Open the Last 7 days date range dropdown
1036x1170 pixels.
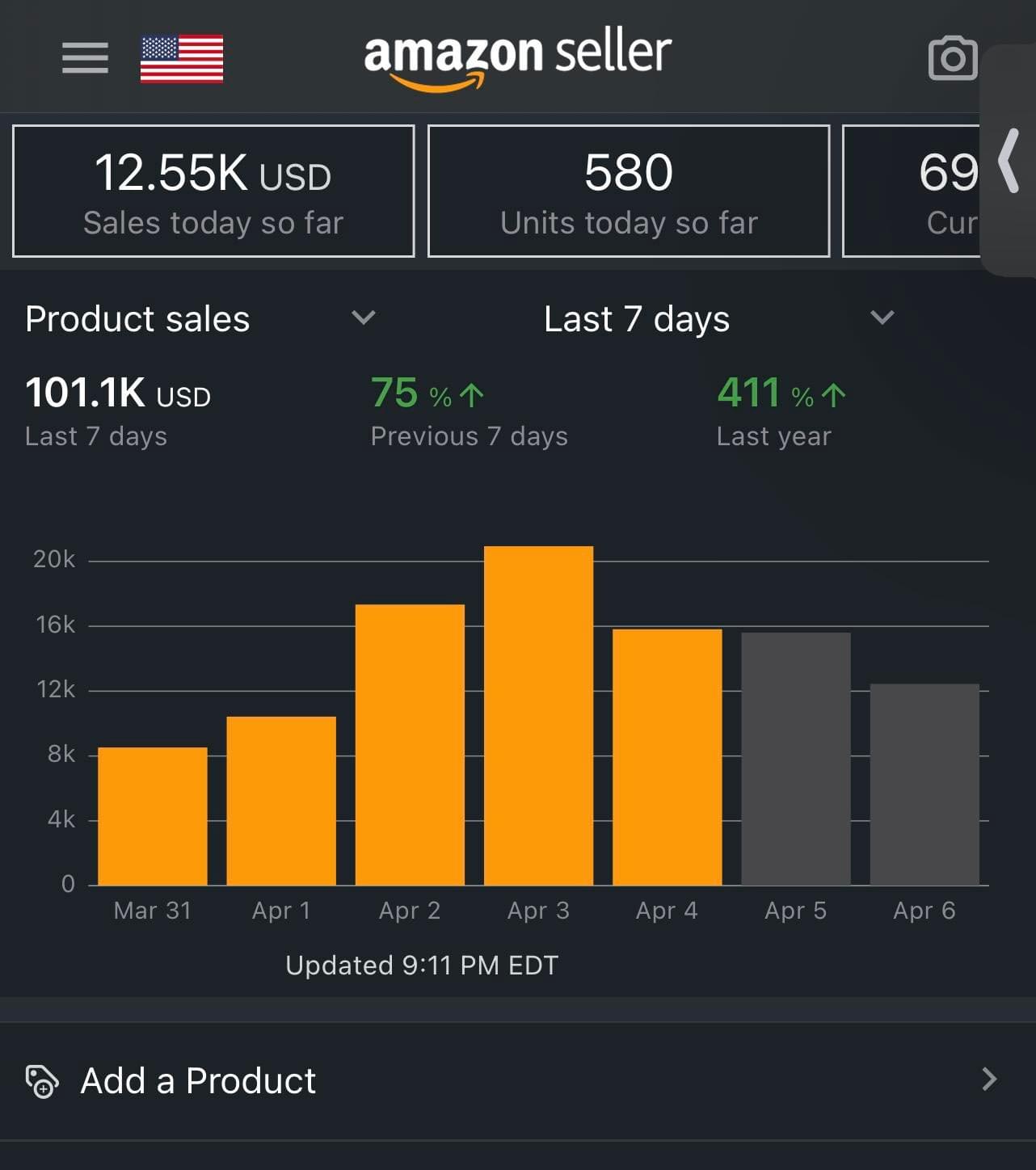(882, 318)
